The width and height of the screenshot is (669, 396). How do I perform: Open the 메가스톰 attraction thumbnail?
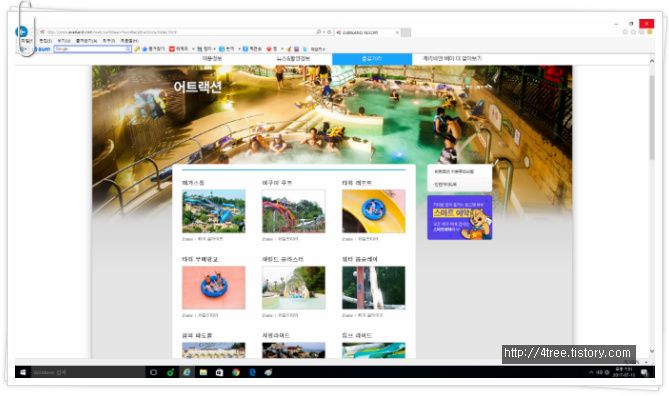(214, 211)
